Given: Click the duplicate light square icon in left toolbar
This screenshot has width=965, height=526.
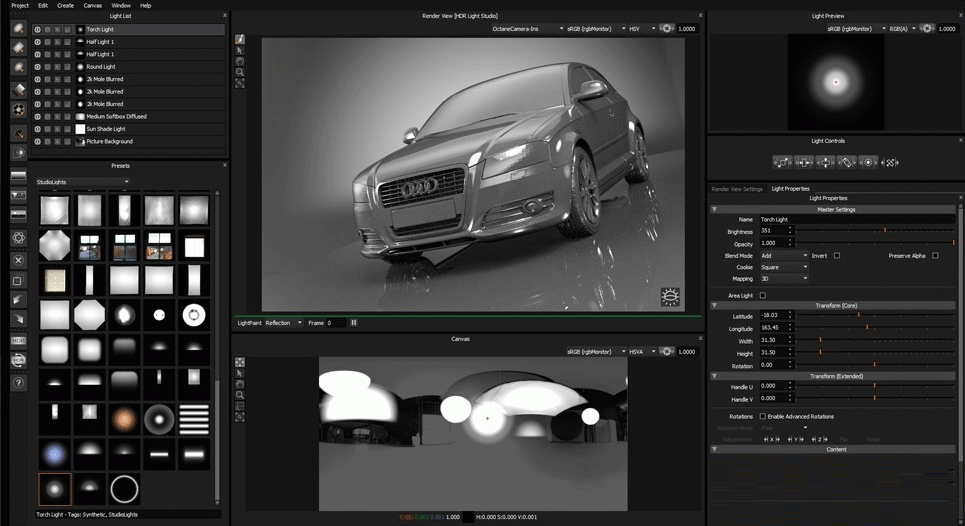Looking at the screenshot, I should pyautogui.click(x=18, y=281).
